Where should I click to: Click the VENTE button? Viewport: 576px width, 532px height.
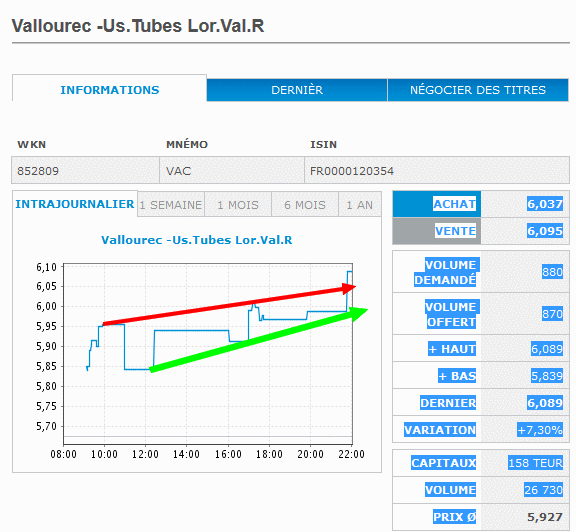pyautogui.click(x=437, y=231)
